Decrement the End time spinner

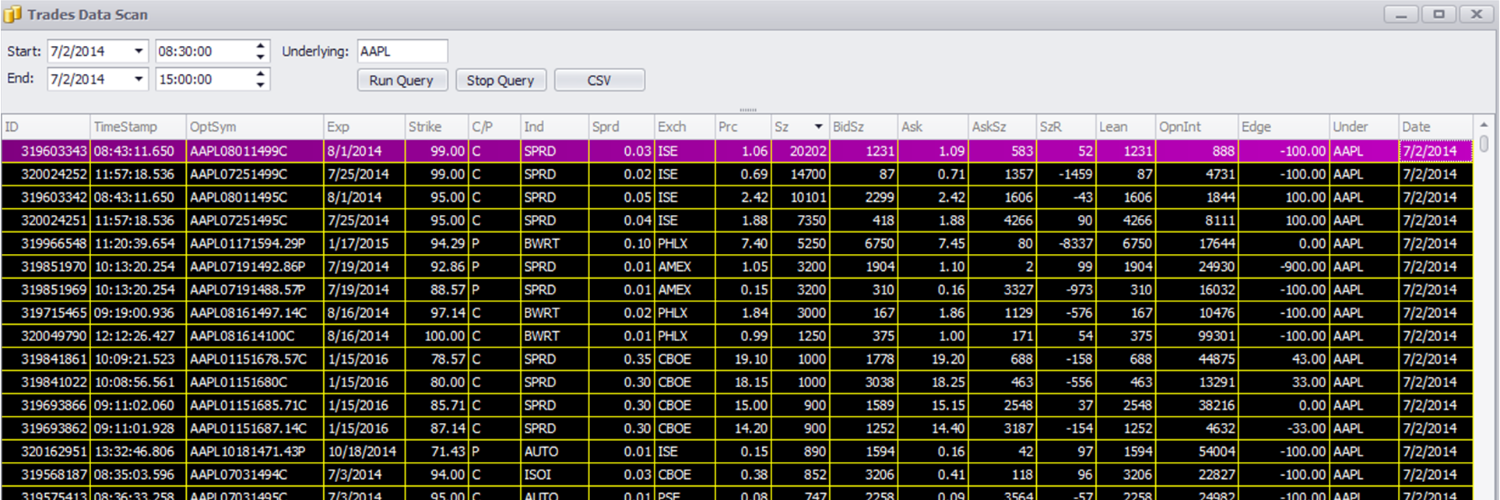point(261,85)
